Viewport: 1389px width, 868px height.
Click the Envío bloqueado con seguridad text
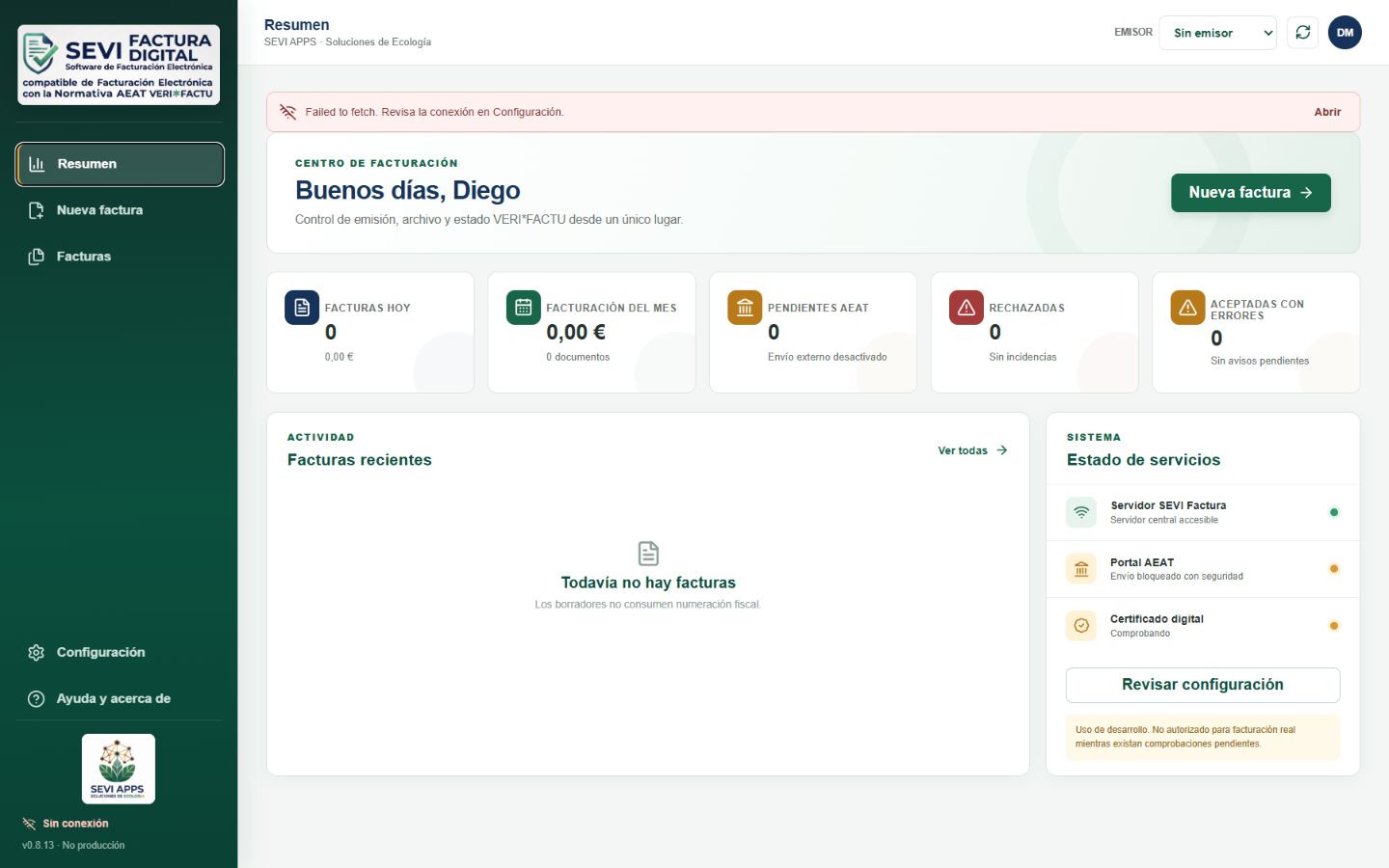point(1176,577)
